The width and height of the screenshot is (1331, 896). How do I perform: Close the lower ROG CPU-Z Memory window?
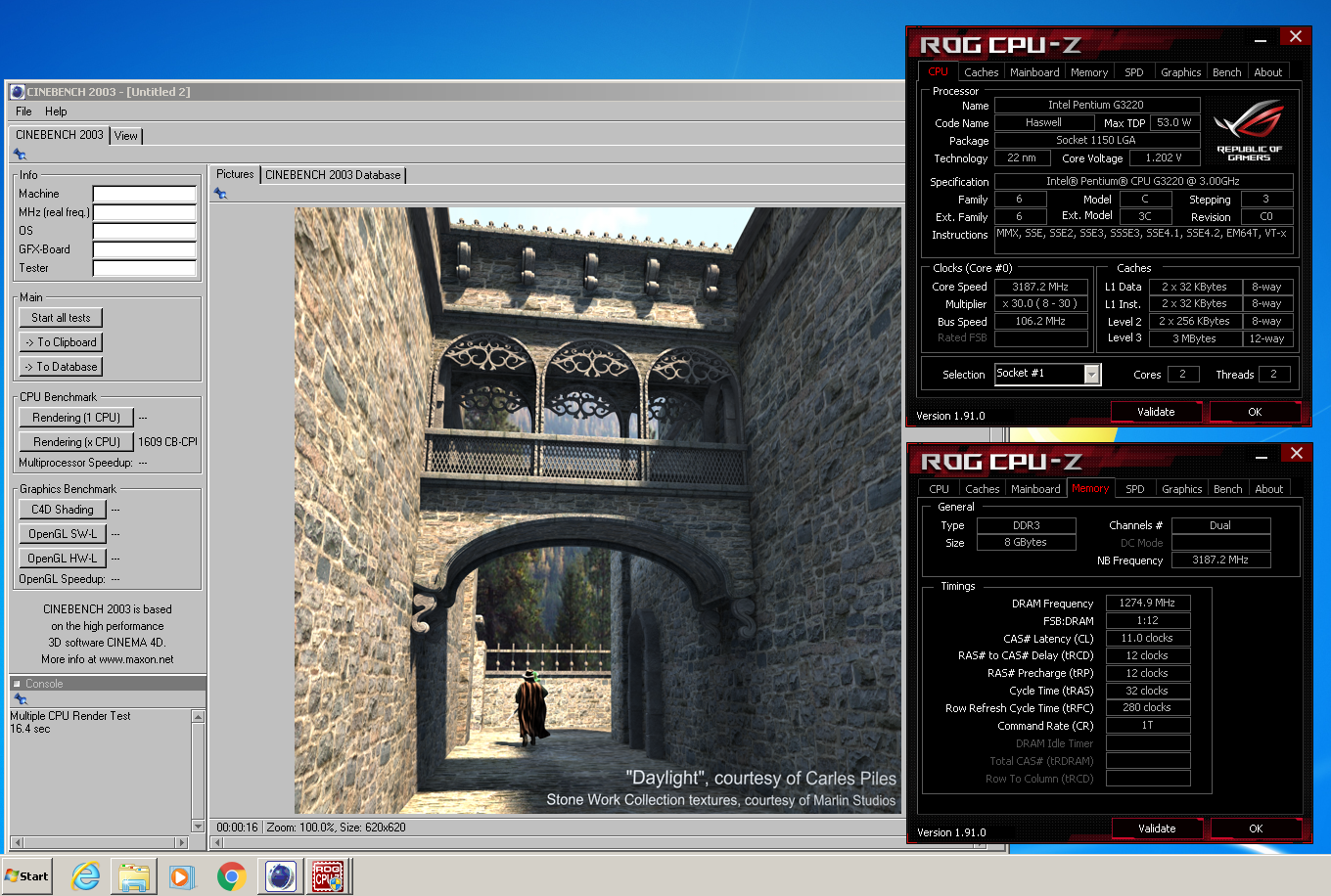click(x=1296, y=453)
